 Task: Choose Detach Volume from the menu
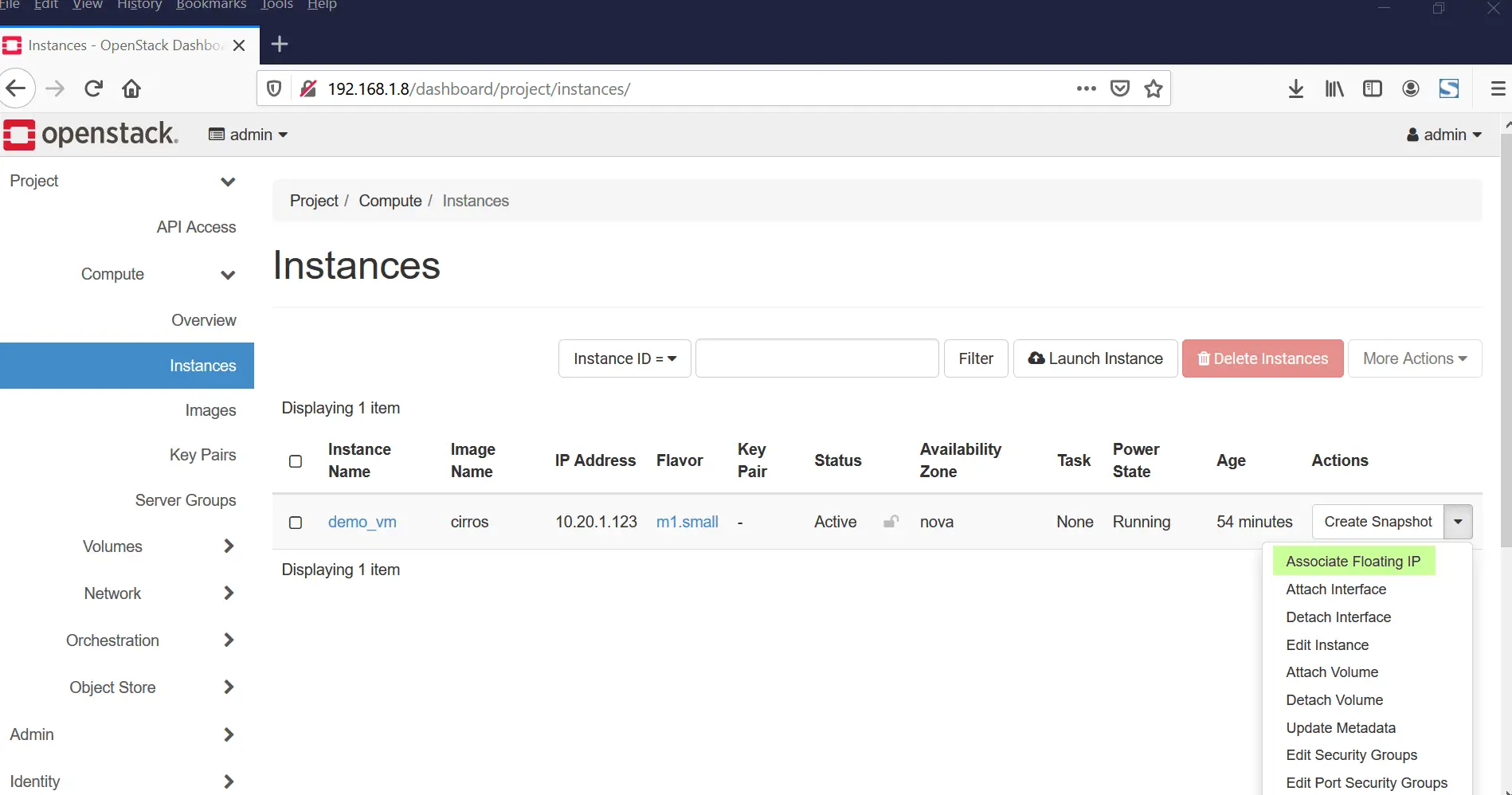(1334, 700)
